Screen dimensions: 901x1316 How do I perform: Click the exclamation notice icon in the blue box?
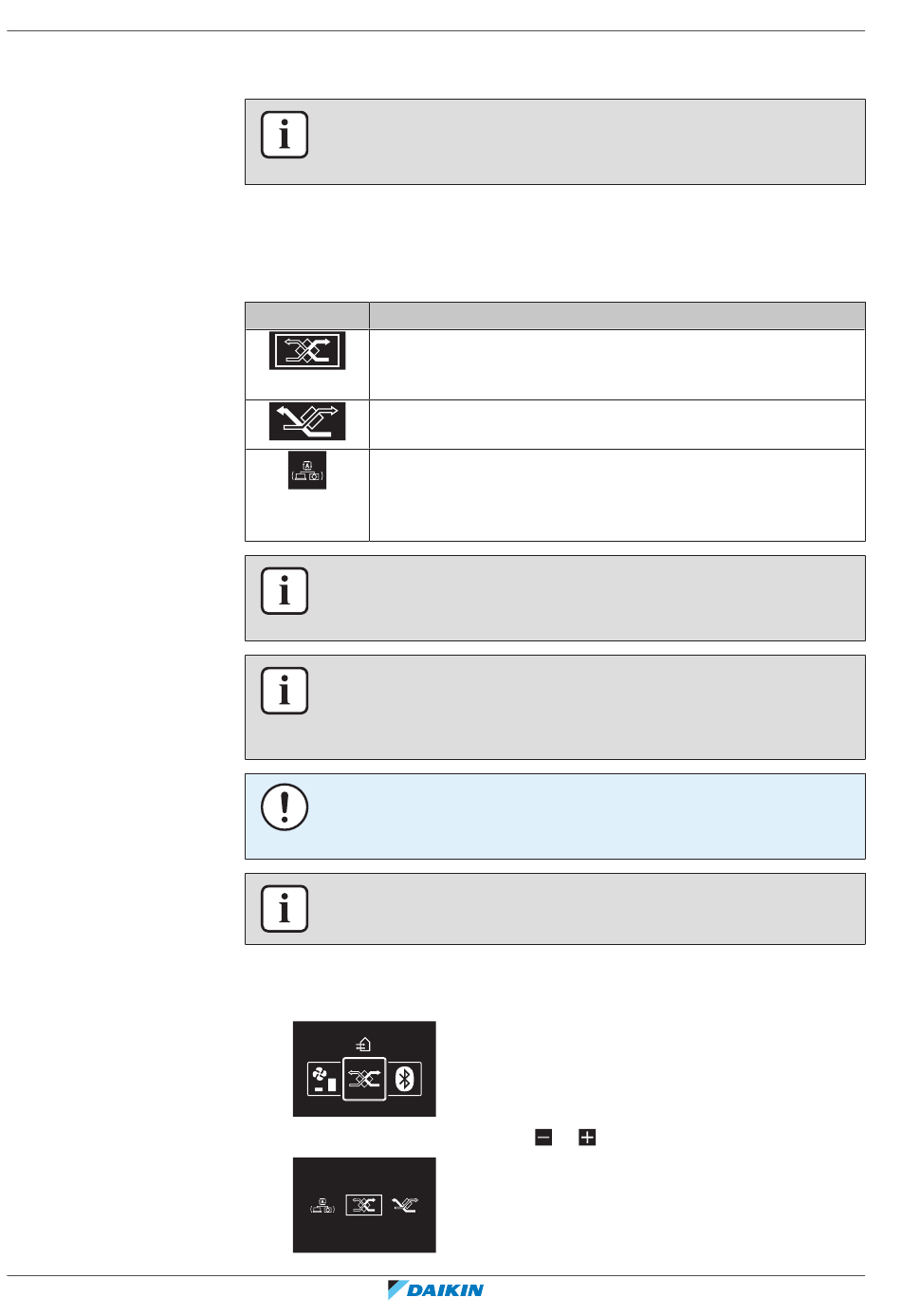click(x=285, y=807)
